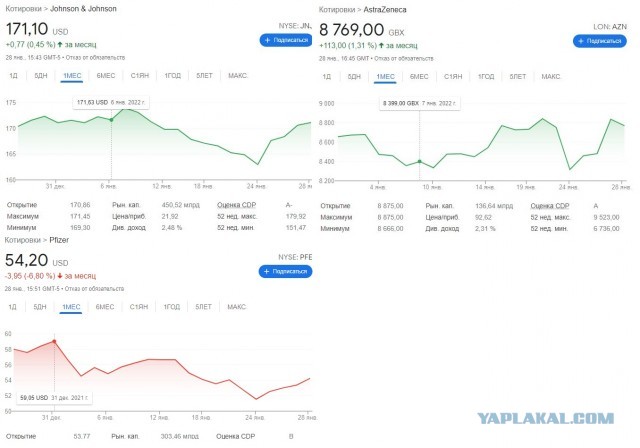
Task: Select С1ЯН tab in Pfizer chart
Action: [139, 307]
